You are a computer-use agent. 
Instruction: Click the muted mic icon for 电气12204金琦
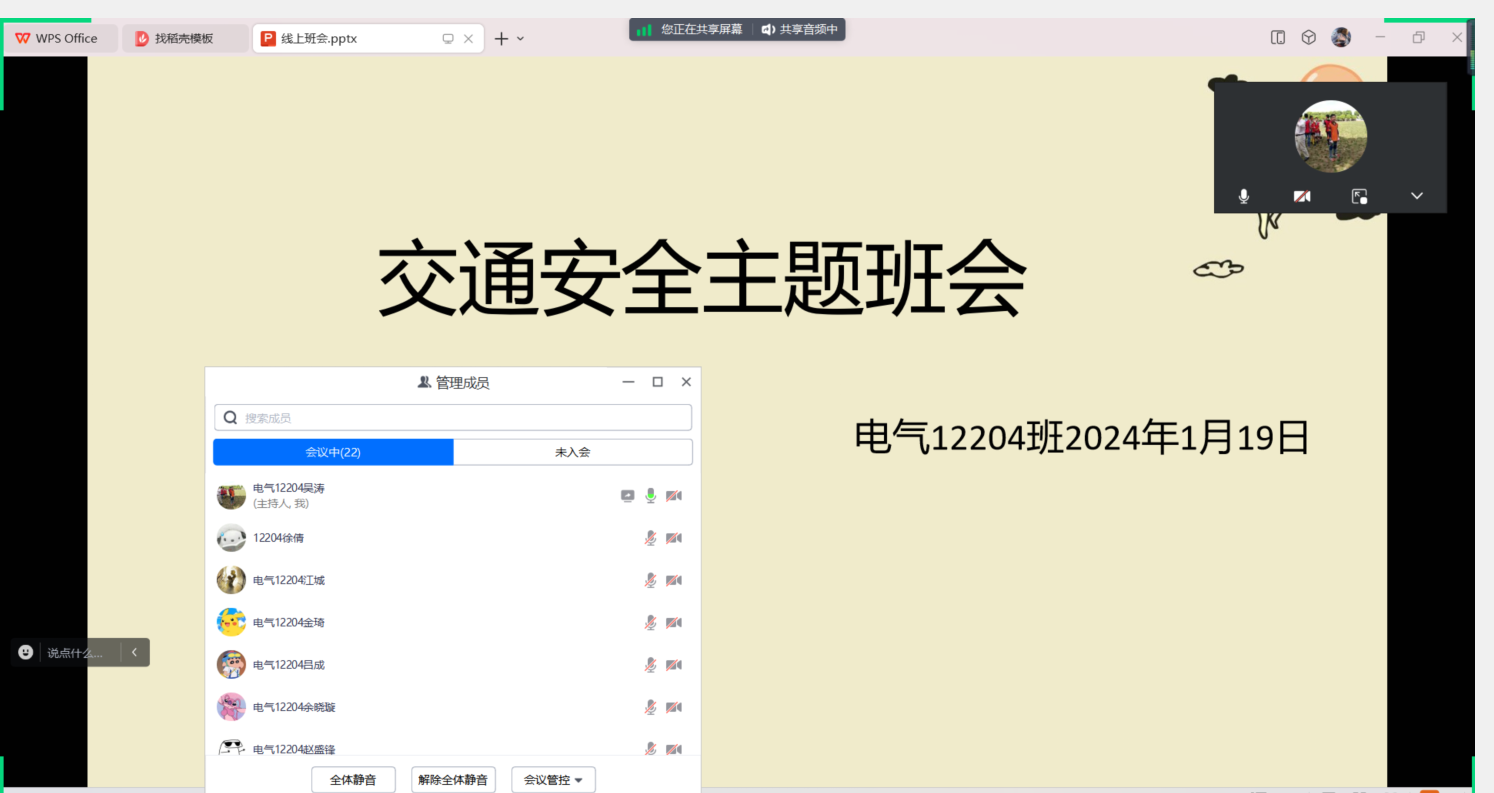point(650,622)
